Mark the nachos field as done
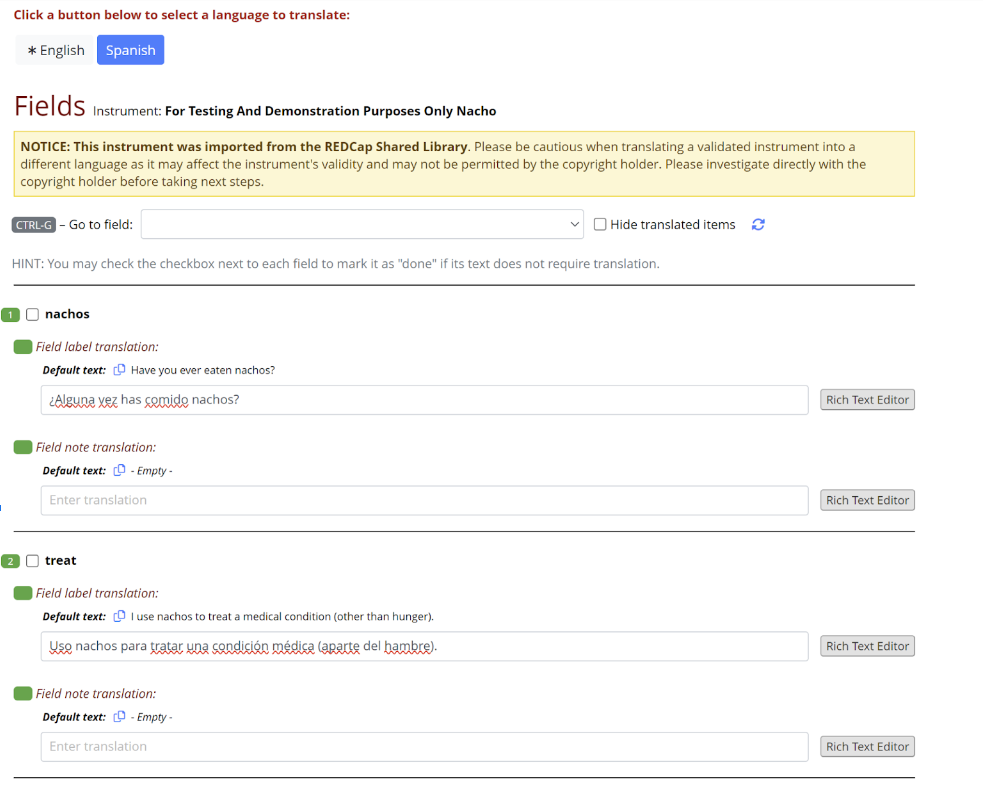 pos(32,315)
